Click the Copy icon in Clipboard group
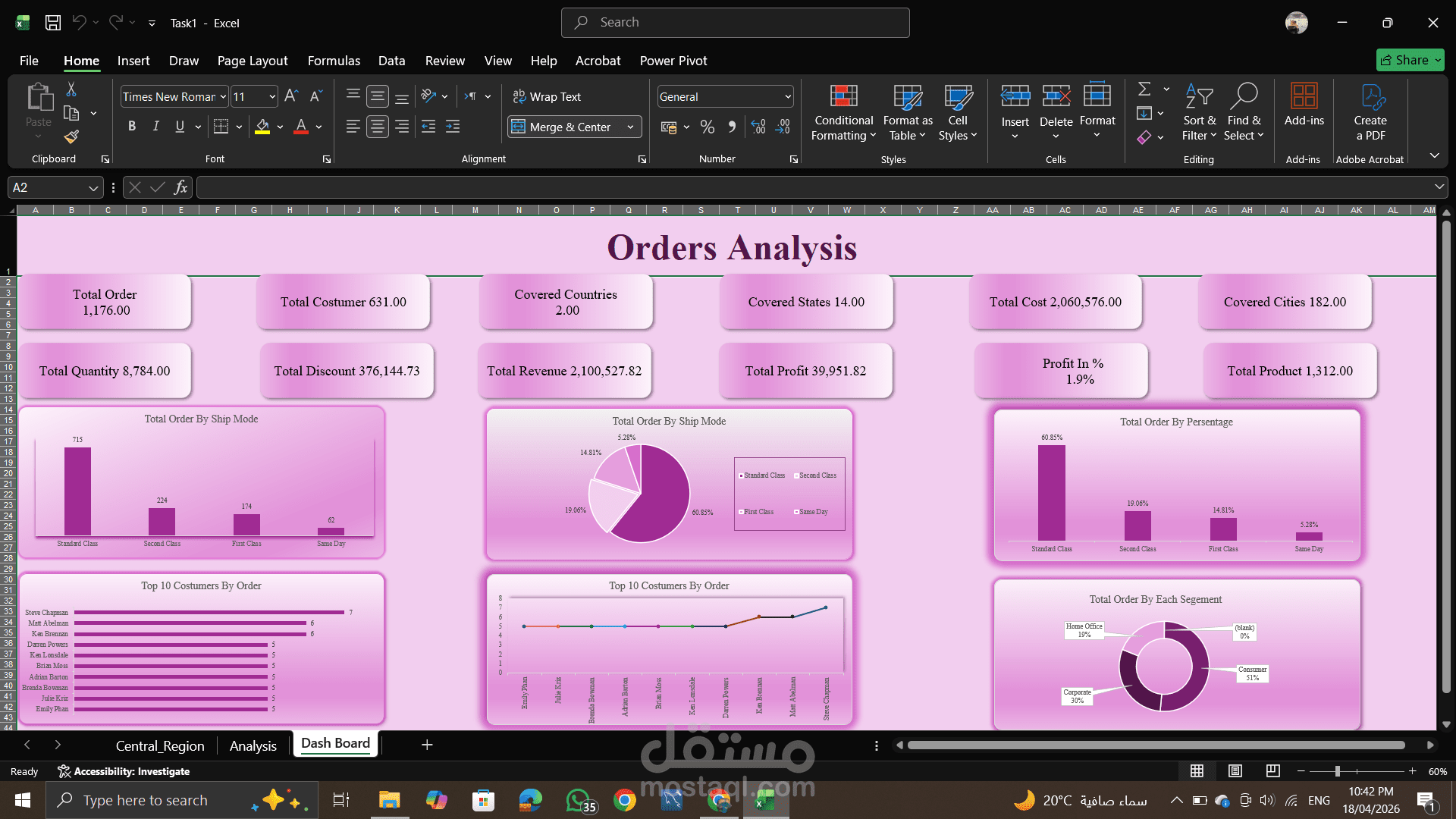This screenshot has width=1456, height=819. click(x=71, y=113)
